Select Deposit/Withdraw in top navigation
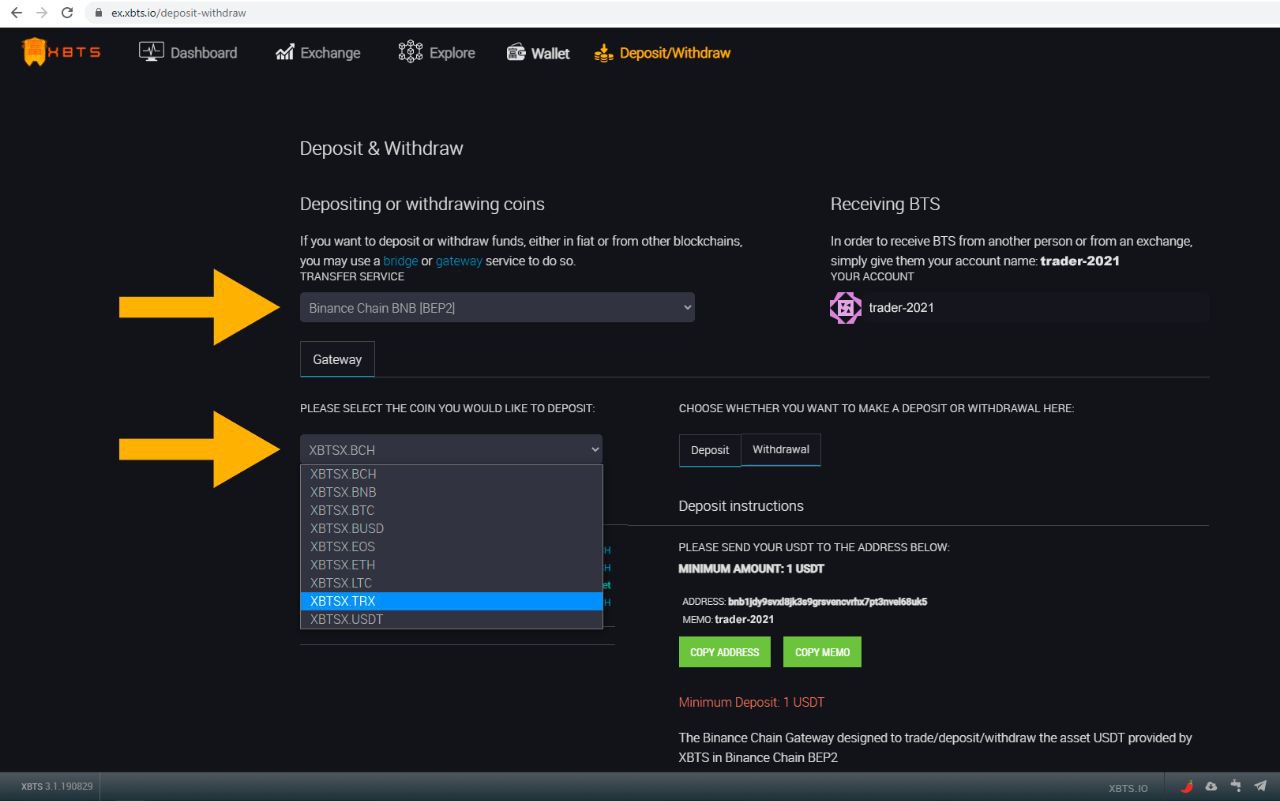This screenshot has width=1280, height=801. [x=662, y=53]
